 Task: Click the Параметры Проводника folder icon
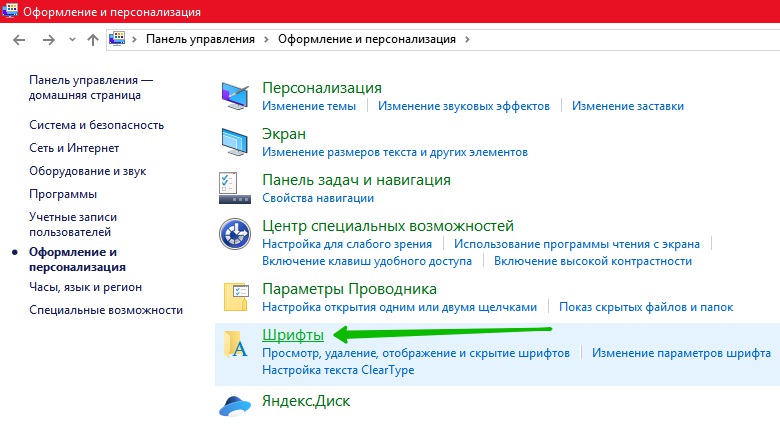[x=236, y=297]
